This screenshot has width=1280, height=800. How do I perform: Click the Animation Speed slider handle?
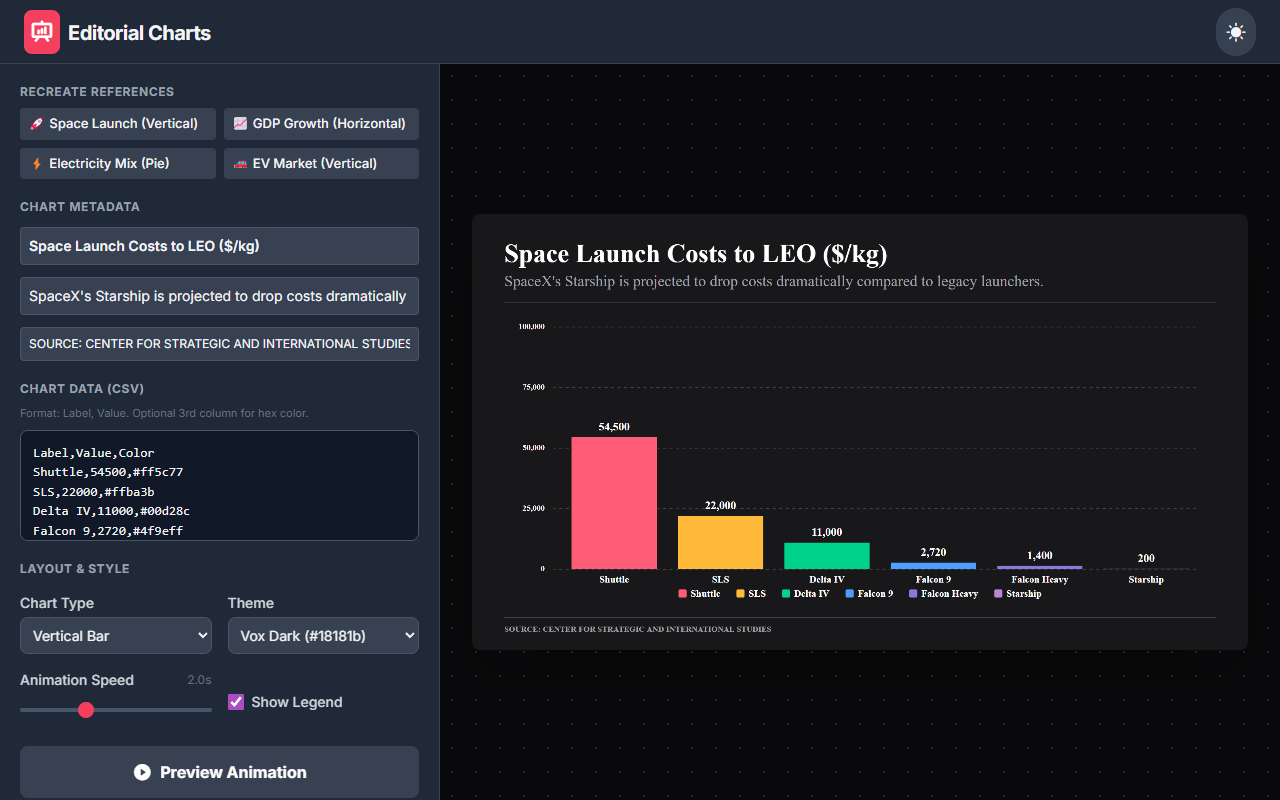coord(86,710)
